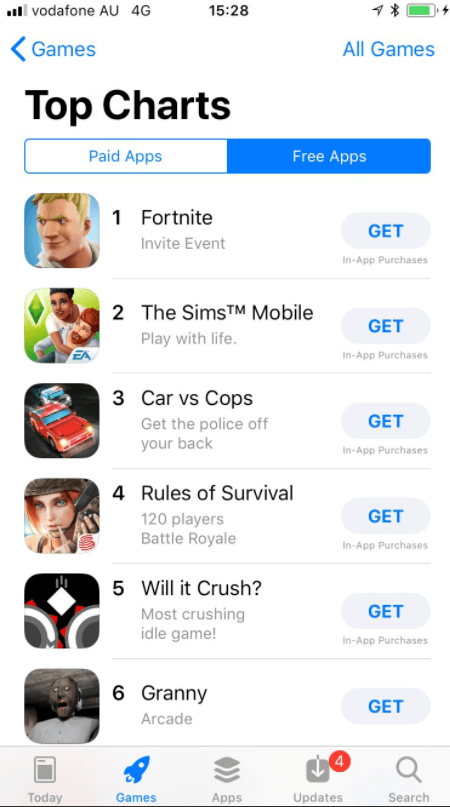Tap the Will it Crush? title

[201, 588]
